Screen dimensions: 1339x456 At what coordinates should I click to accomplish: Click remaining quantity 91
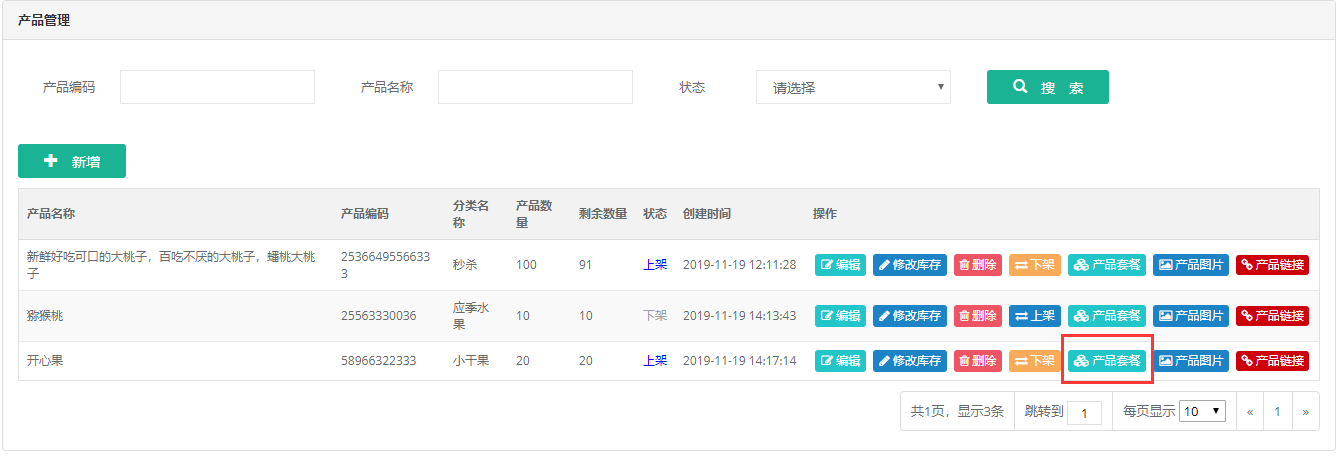587,265
